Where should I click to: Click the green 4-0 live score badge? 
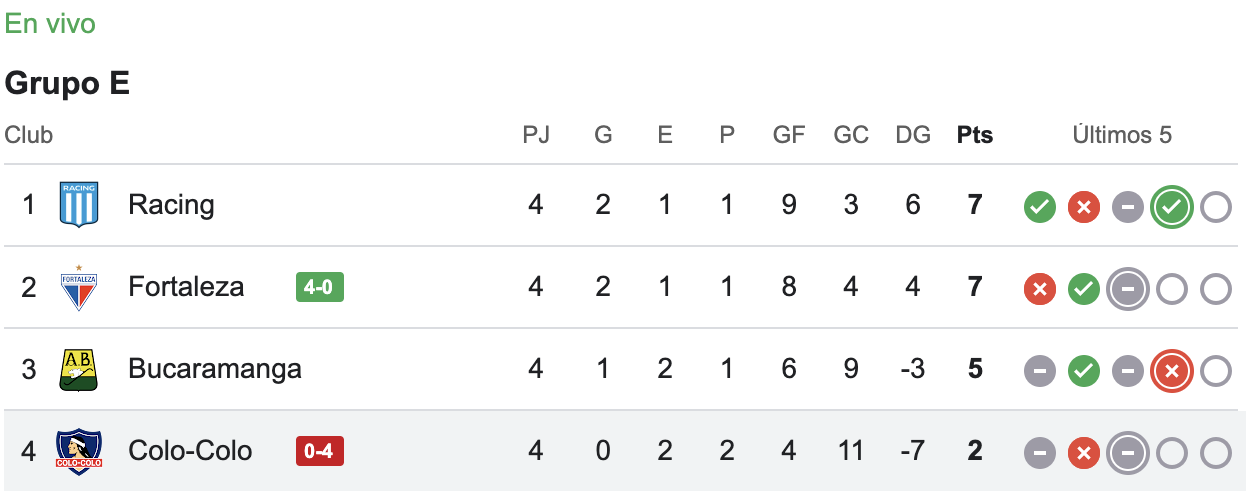(x=319, y=288)
